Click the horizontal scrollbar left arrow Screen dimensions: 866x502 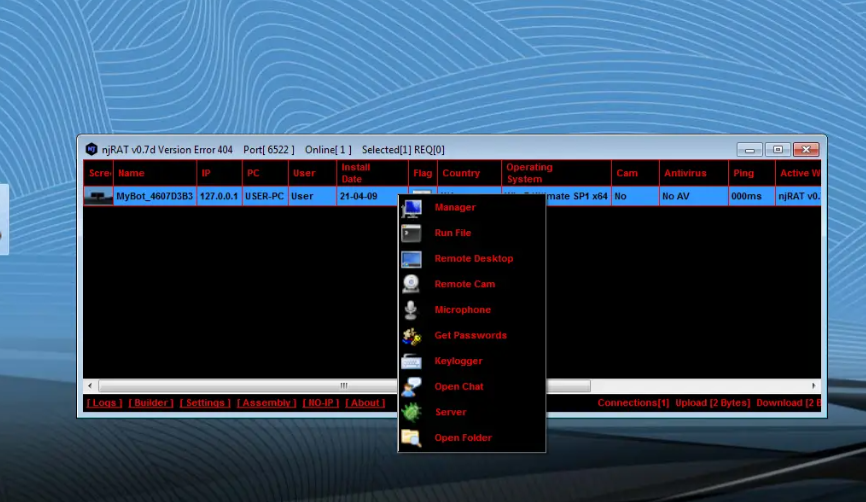click(x=91, y=385)
